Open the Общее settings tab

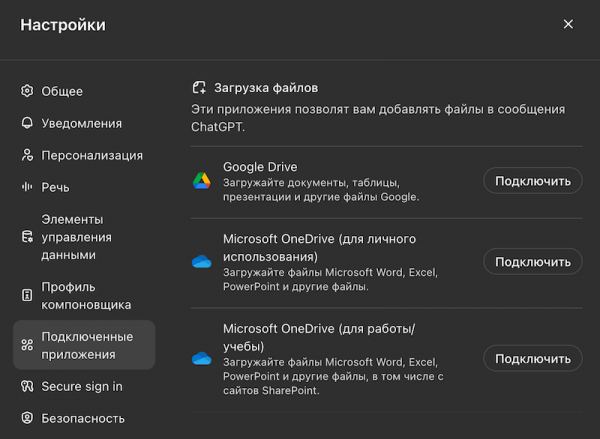point(84,91)
